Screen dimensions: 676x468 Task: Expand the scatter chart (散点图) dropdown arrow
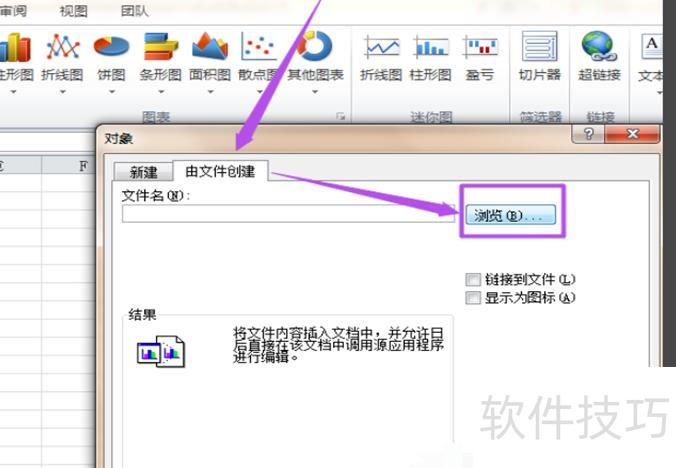pos(260,92)
